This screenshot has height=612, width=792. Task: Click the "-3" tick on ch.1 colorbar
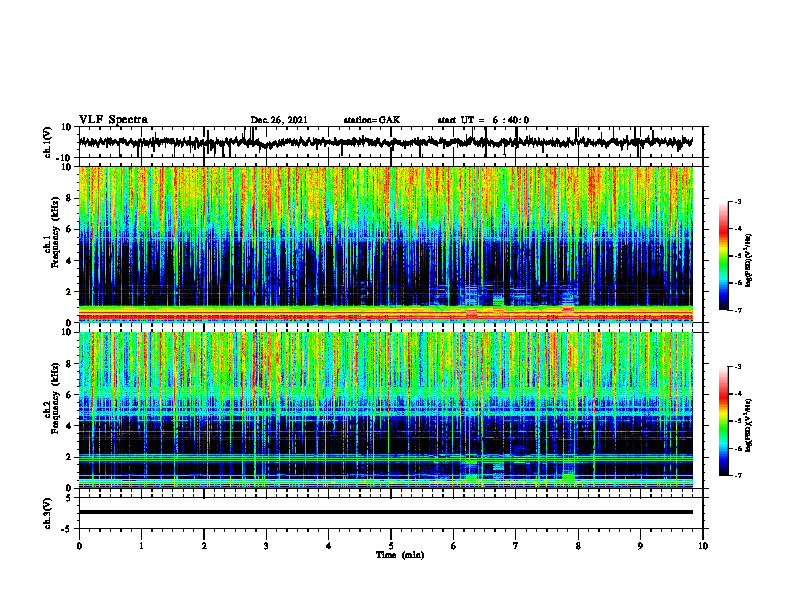point(737,201)
